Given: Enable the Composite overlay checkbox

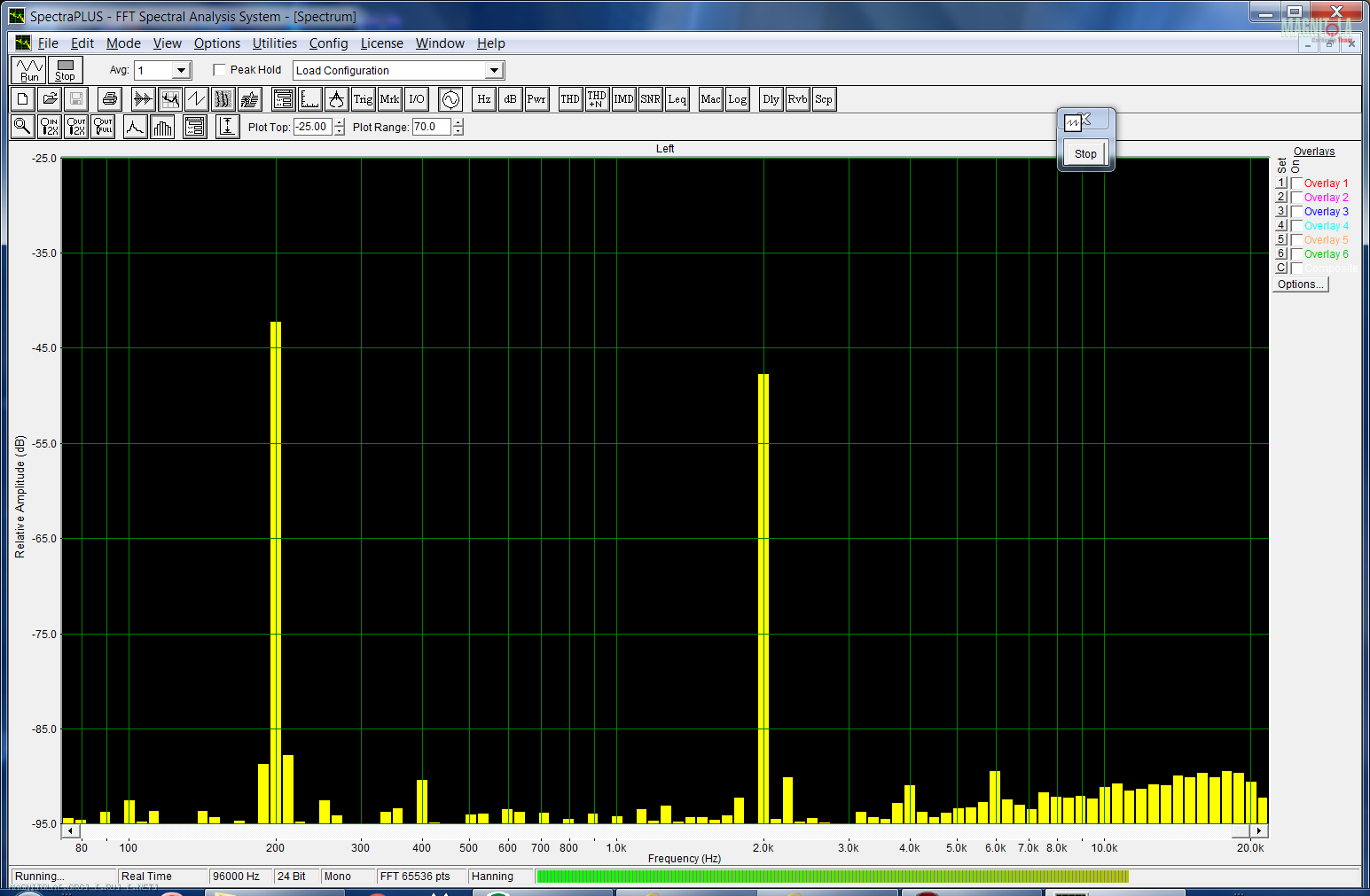Looking at the screenshot, I should [1296, 269].
